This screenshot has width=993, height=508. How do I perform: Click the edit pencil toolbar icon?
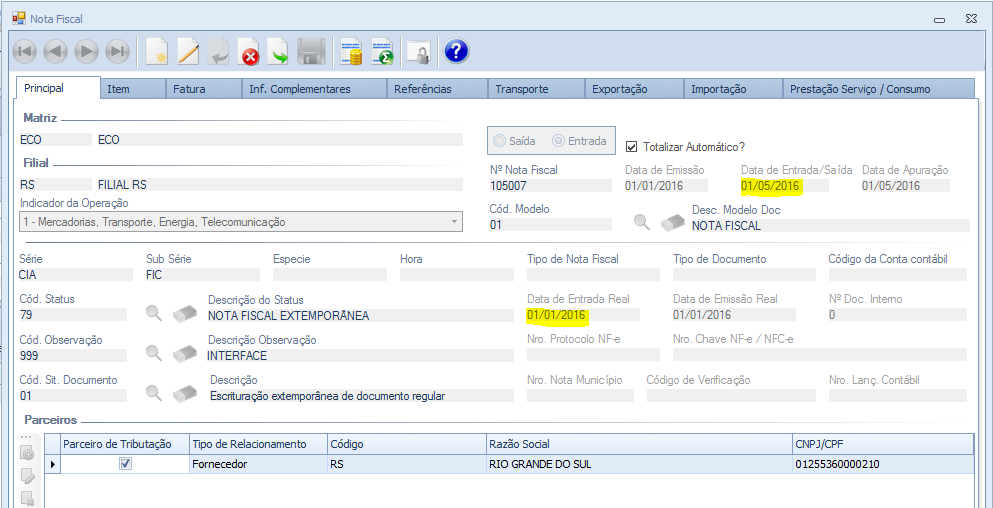[188, 51]
